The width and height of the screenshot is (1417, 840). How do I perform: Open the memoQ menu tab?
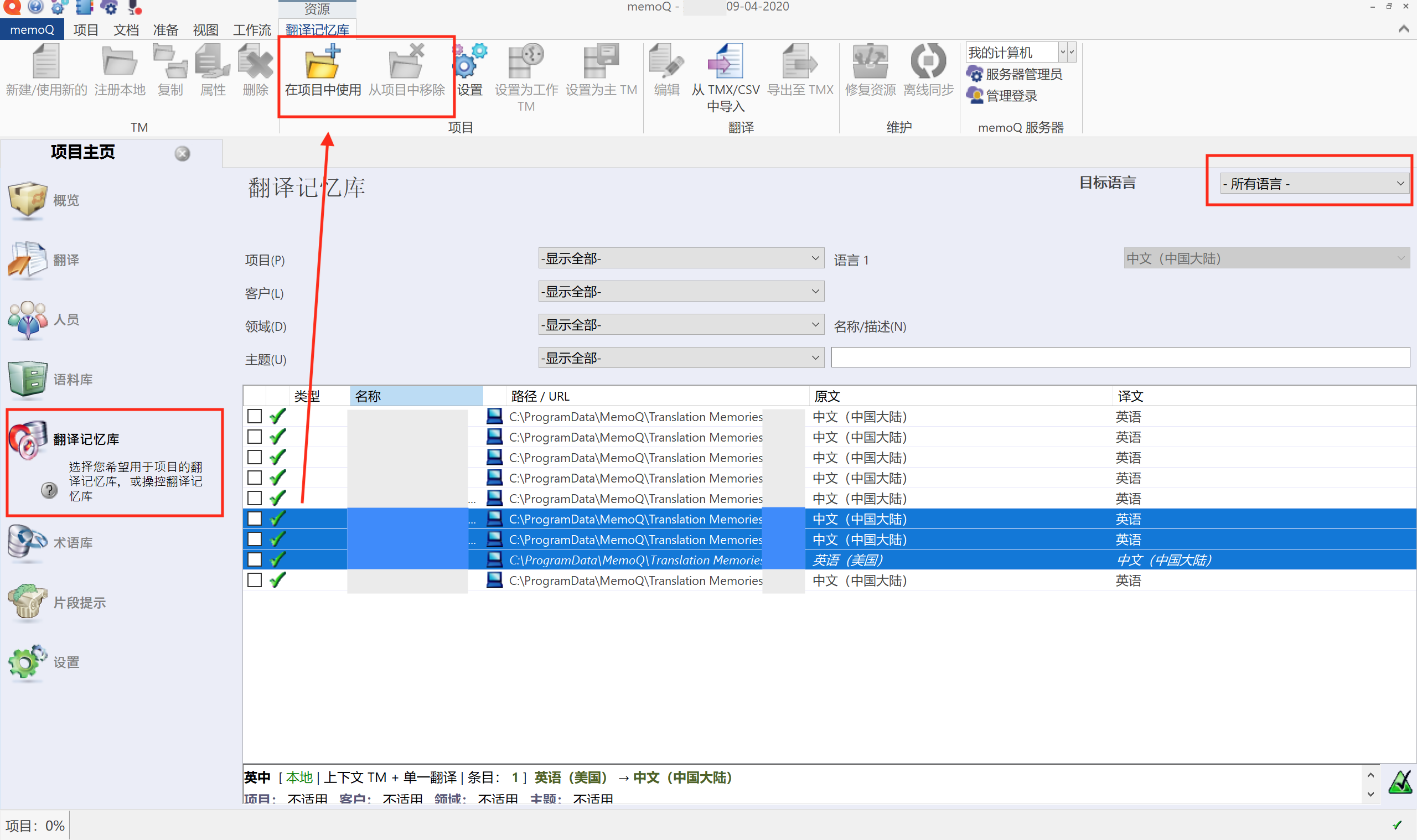click(32, 29)
